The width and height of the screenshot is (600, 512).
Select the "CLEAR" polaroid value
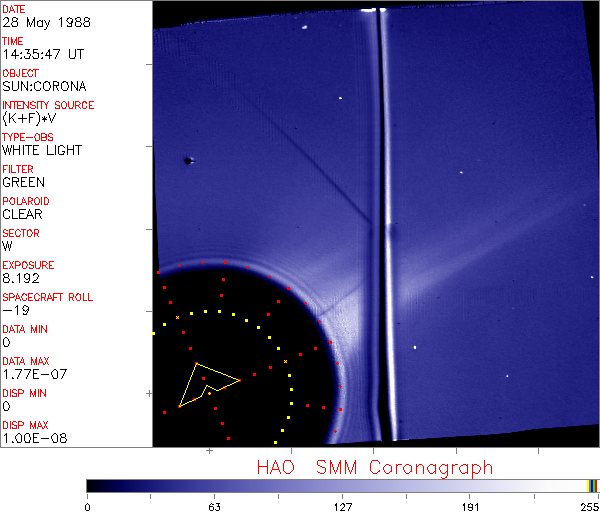pyautogui.click(x=22, y=214)
